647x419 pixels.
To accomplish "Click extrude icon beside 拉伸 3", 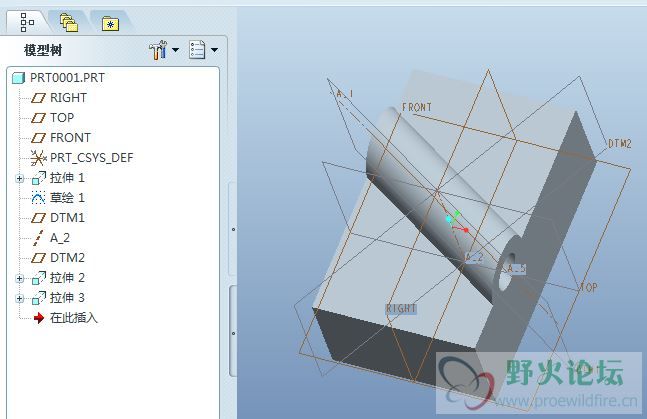I will [39, 298].
